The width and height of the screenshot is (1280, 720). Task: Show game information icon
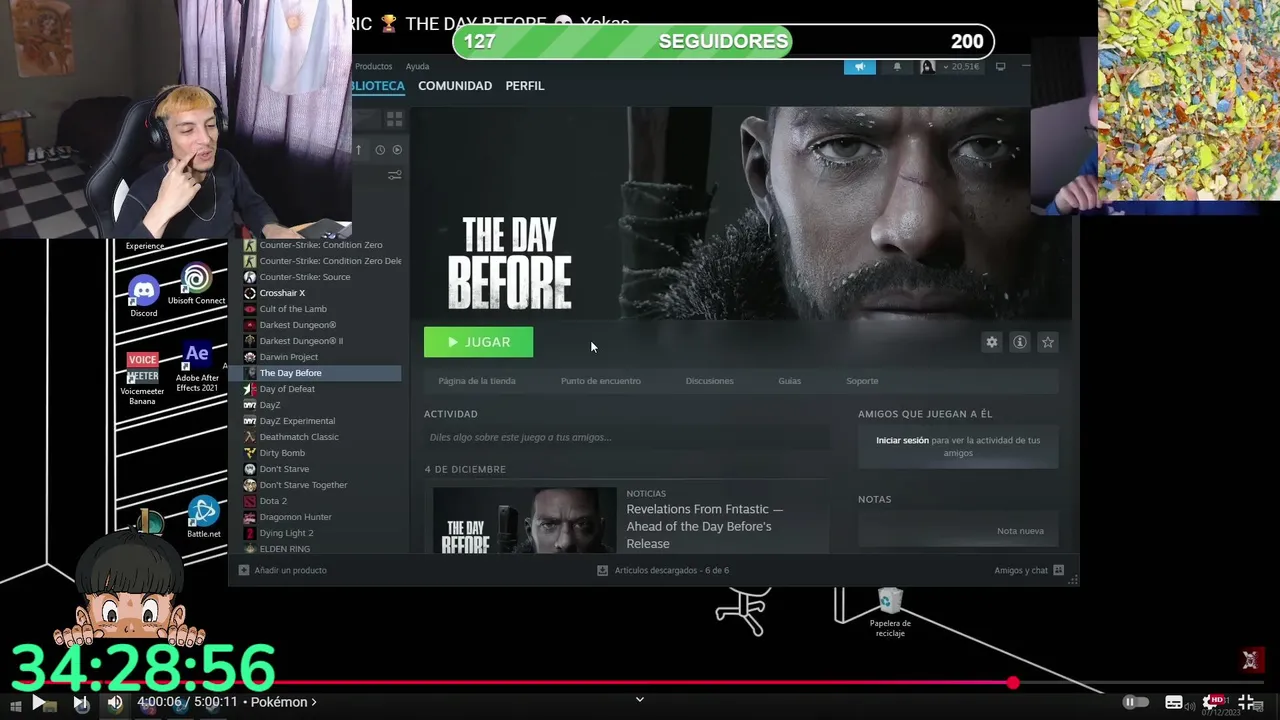1020,342
